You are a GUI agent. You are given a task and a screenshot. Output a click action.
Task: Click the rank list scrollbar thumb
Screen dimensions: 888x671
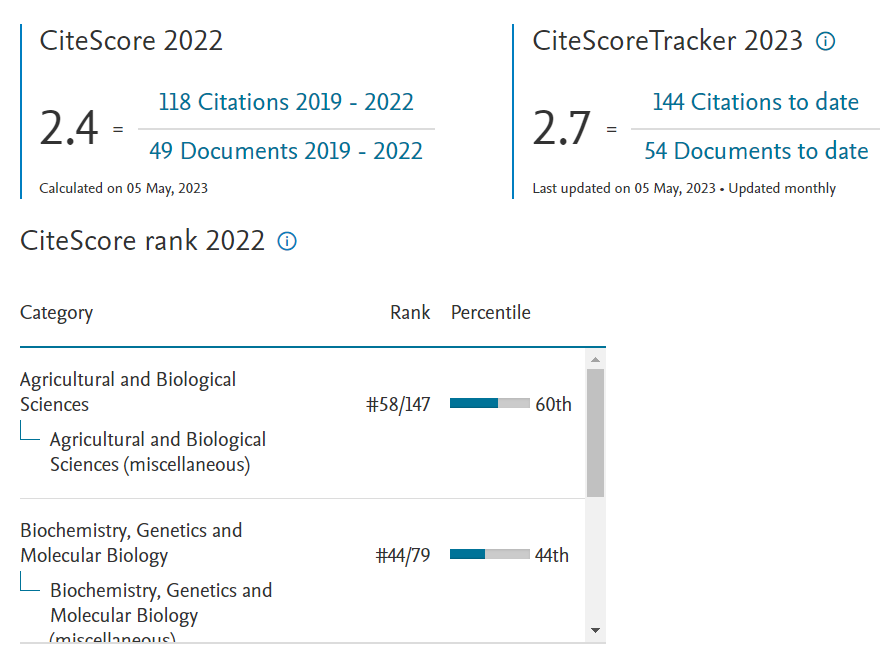tap(595, 433)
